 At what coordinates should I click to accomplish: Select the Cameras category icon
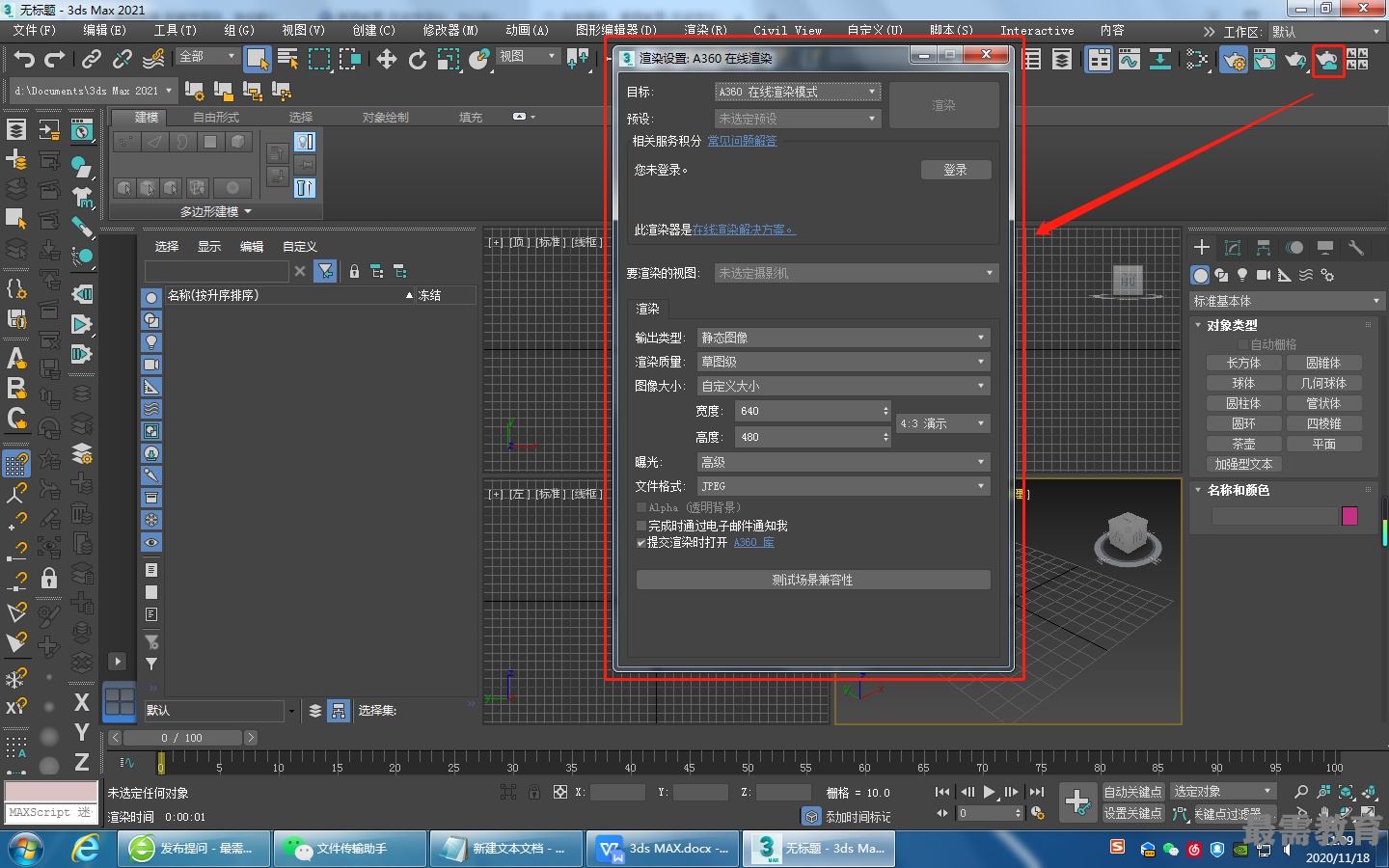[x=1264, y=276]
